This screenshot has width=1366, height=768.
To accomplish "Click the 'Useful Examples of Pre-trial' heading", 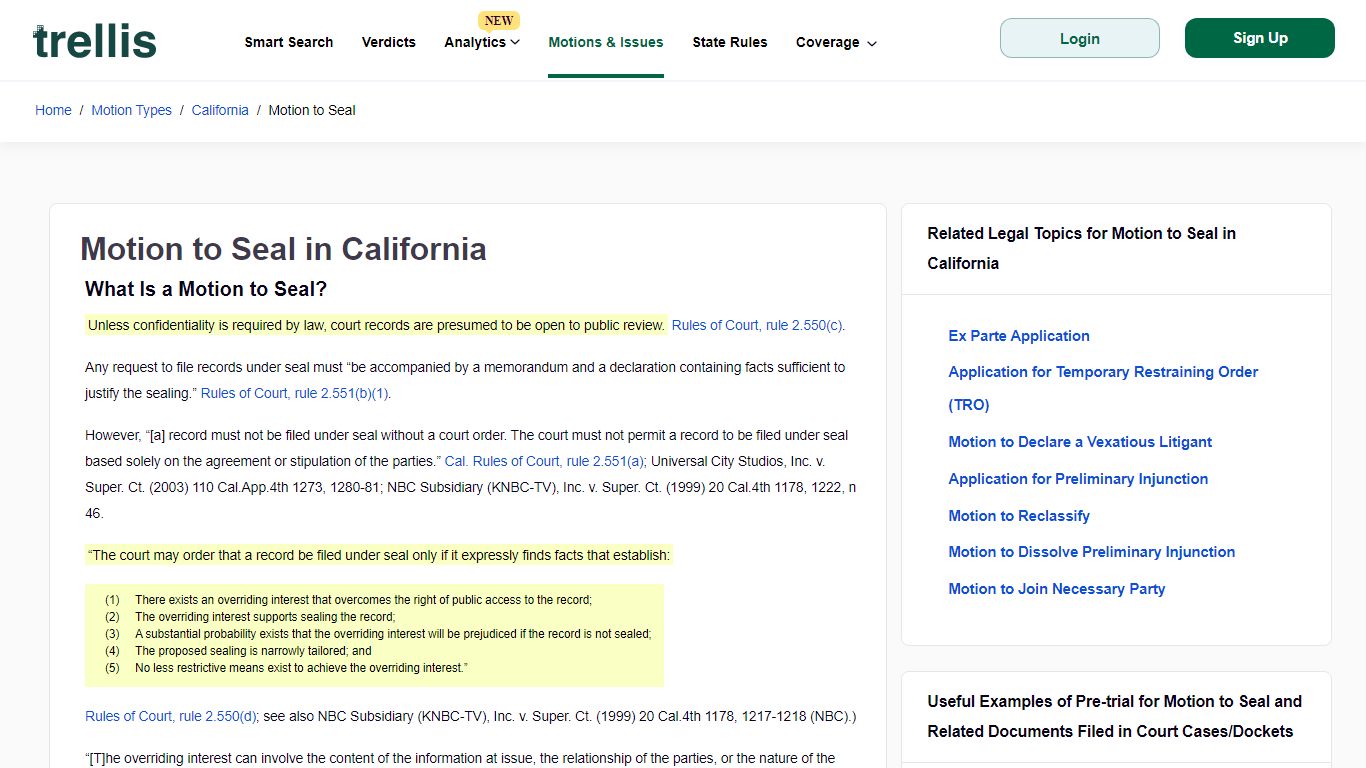I will tap(1114, 716).
